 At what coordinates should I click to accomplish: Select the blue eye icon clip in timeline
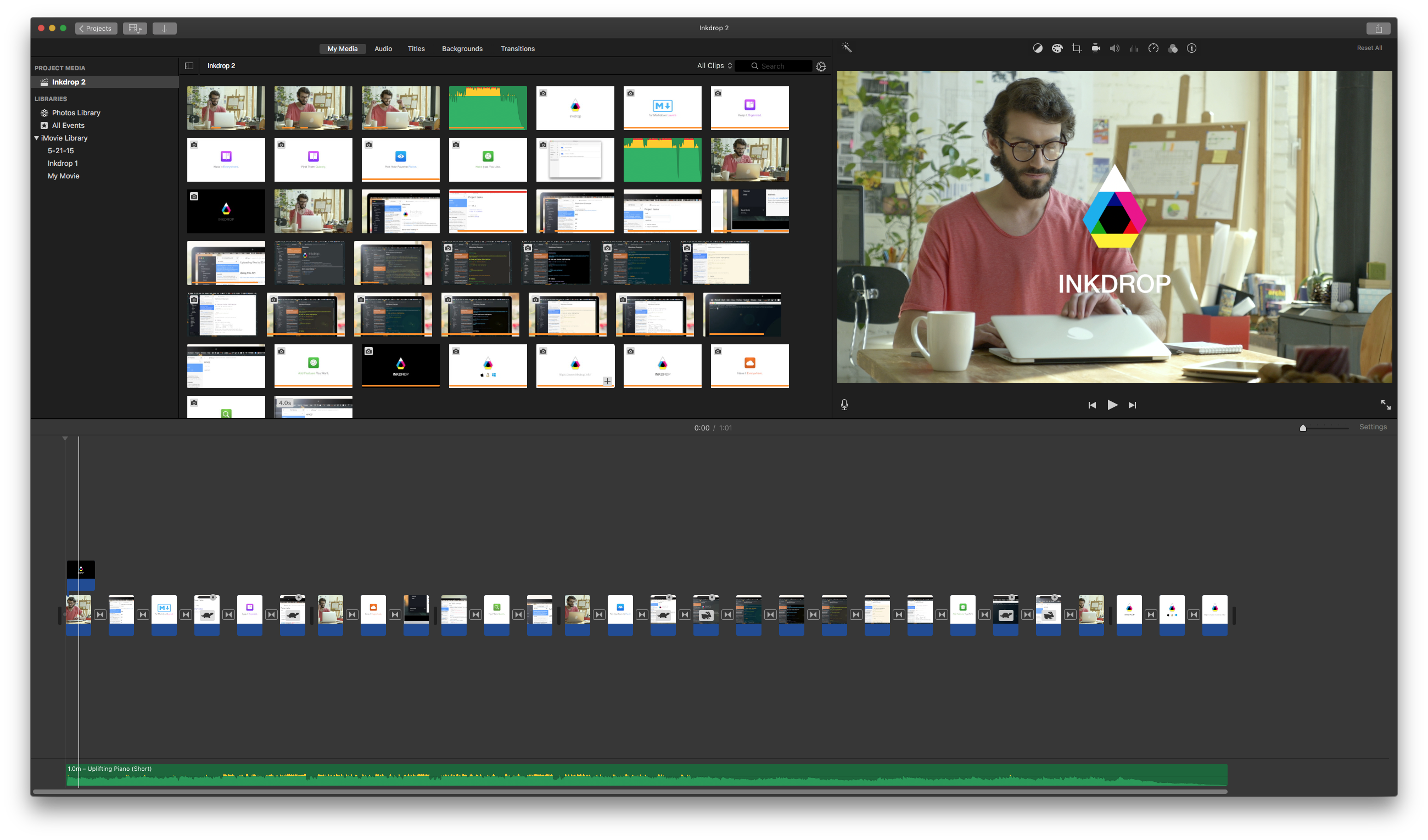click(620, 615)
